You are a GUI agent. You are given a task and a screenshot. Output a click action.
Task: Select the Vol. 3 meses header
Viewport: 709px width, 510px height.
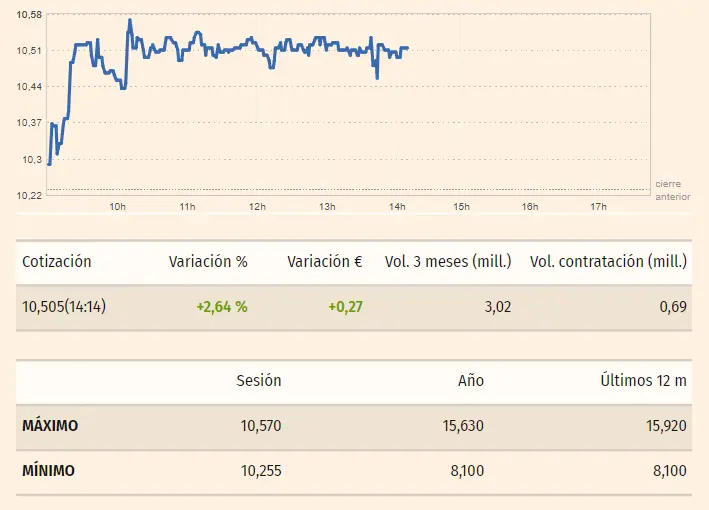tap(448, 262)
